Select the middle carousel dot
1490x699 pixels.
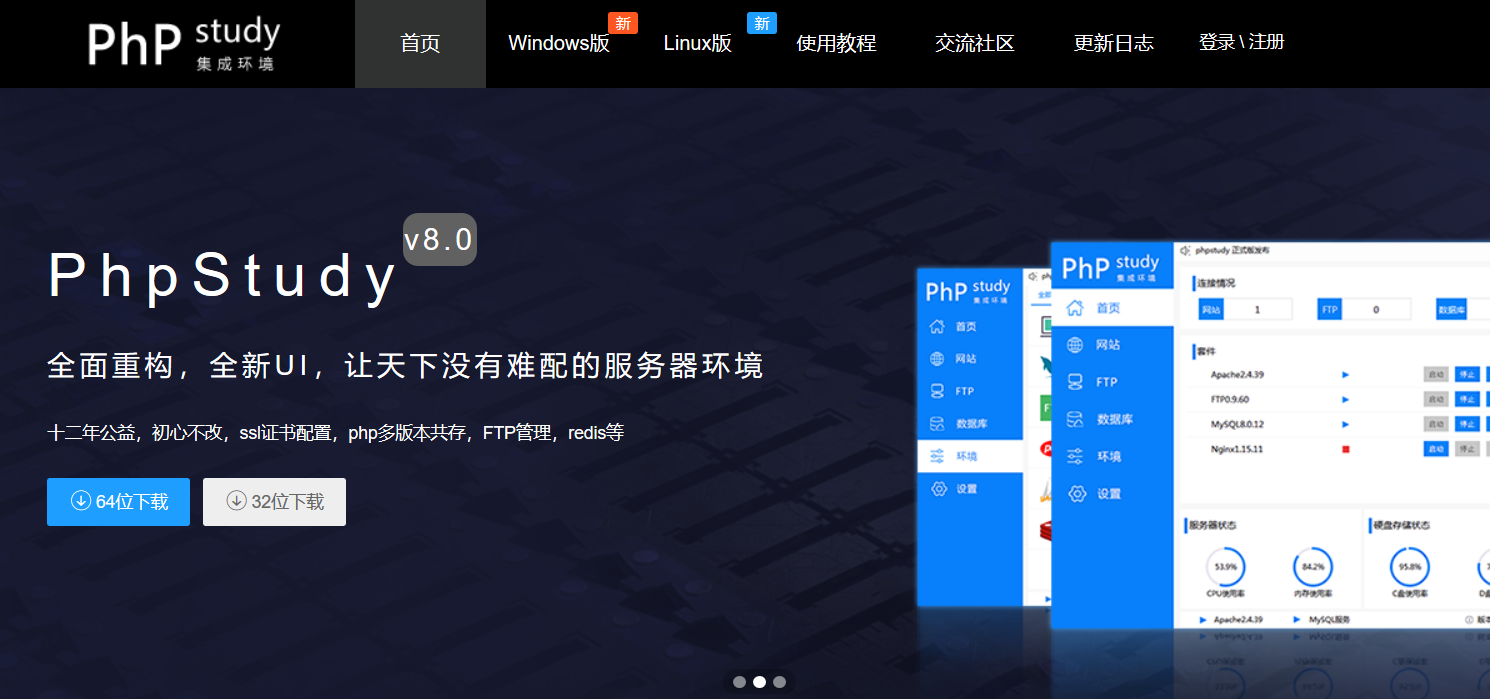point(759,681)
